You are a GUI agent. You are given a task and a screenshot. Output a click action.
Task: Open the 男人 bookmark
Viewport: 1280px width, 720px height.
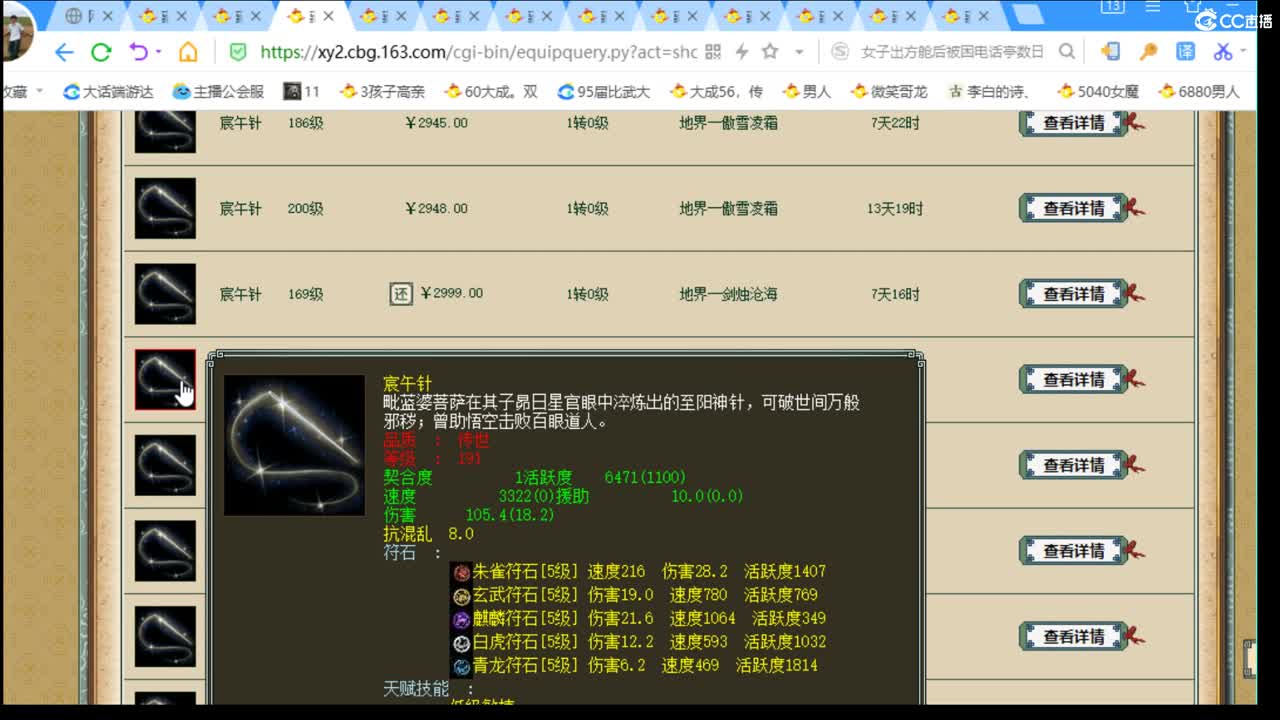(x=806, y=91)
